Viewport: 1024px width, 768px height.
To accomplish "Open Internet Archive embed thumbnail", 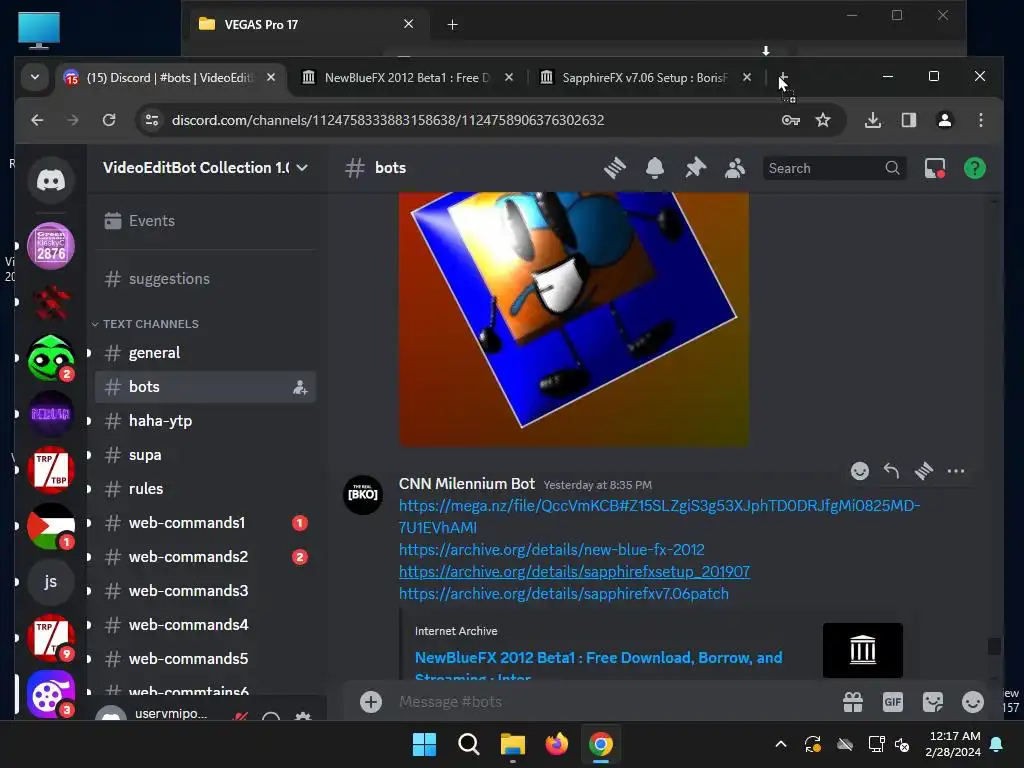I will (863, 650).
